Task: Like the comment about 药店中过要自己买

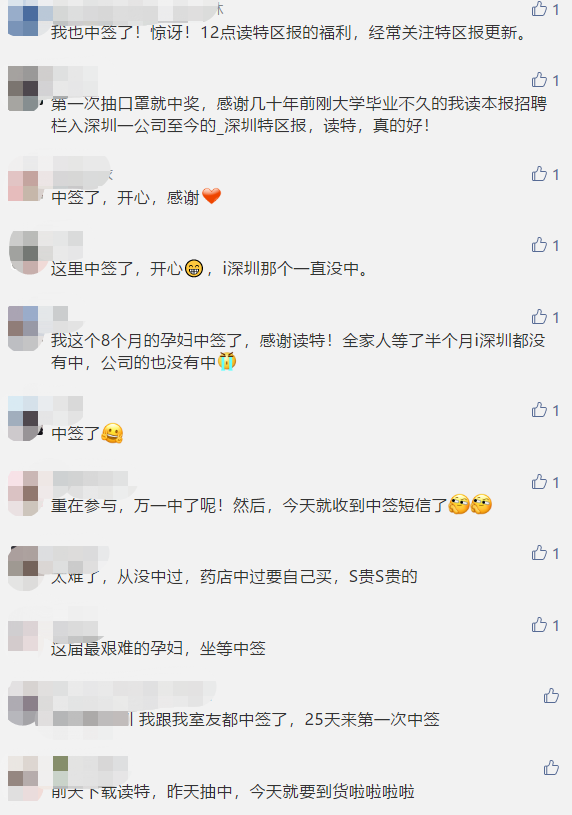Action: (539, 553)
